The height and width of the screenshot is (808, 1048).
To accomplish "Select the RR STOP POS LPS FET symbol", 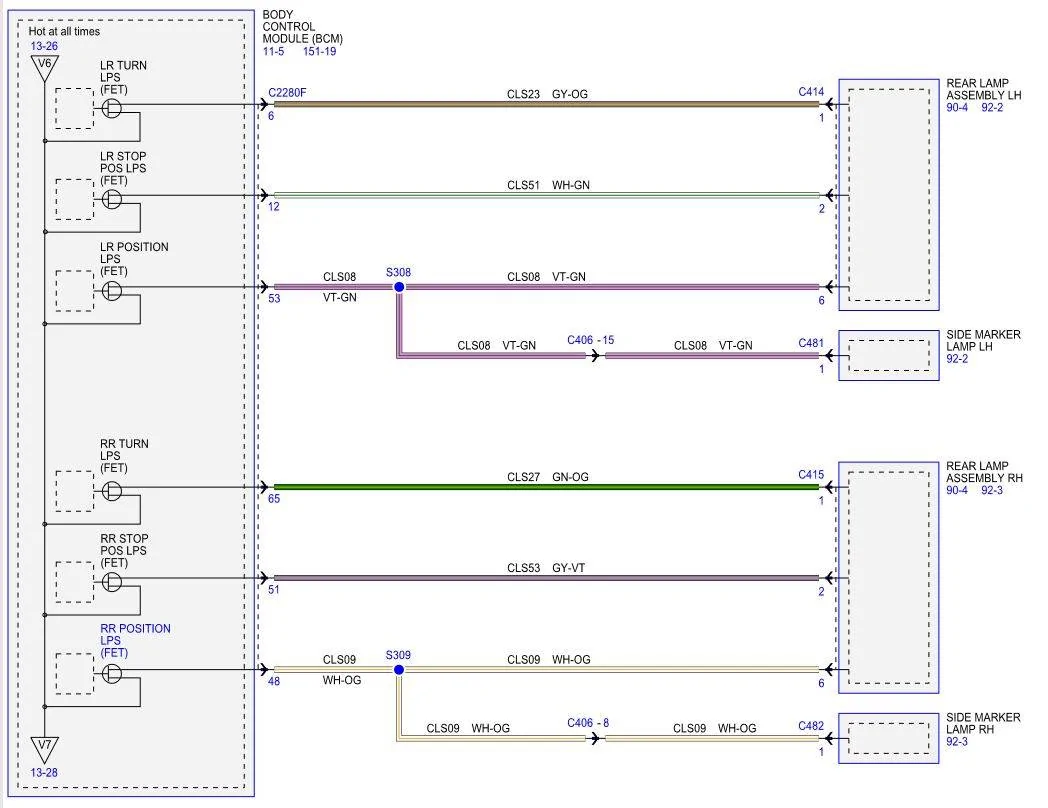I will 112,582.
